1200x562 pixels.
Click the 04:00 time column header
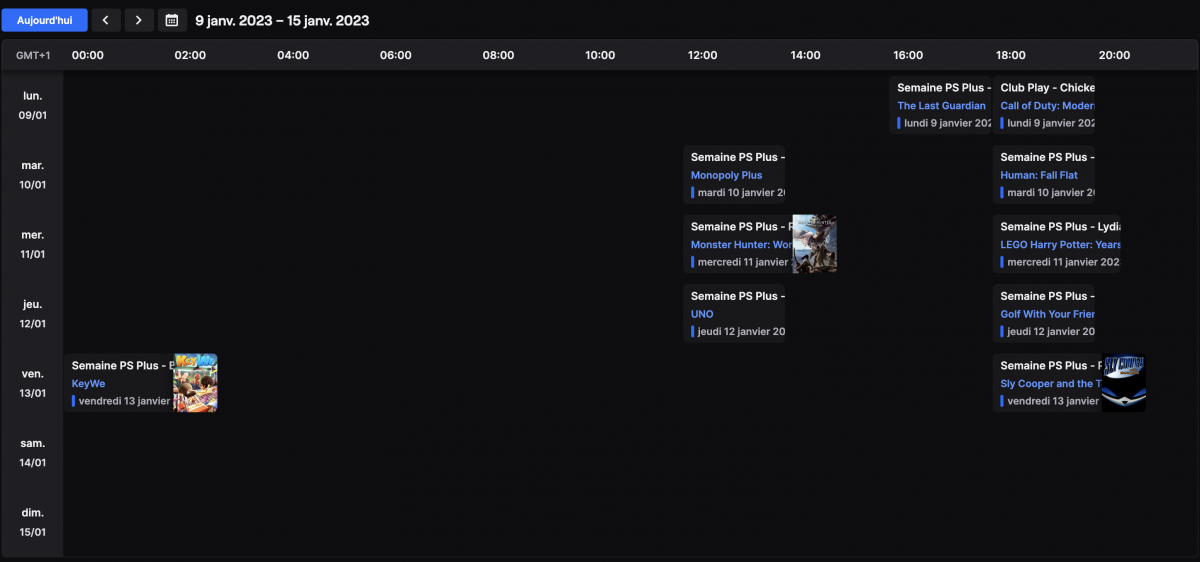click(293, 55)
